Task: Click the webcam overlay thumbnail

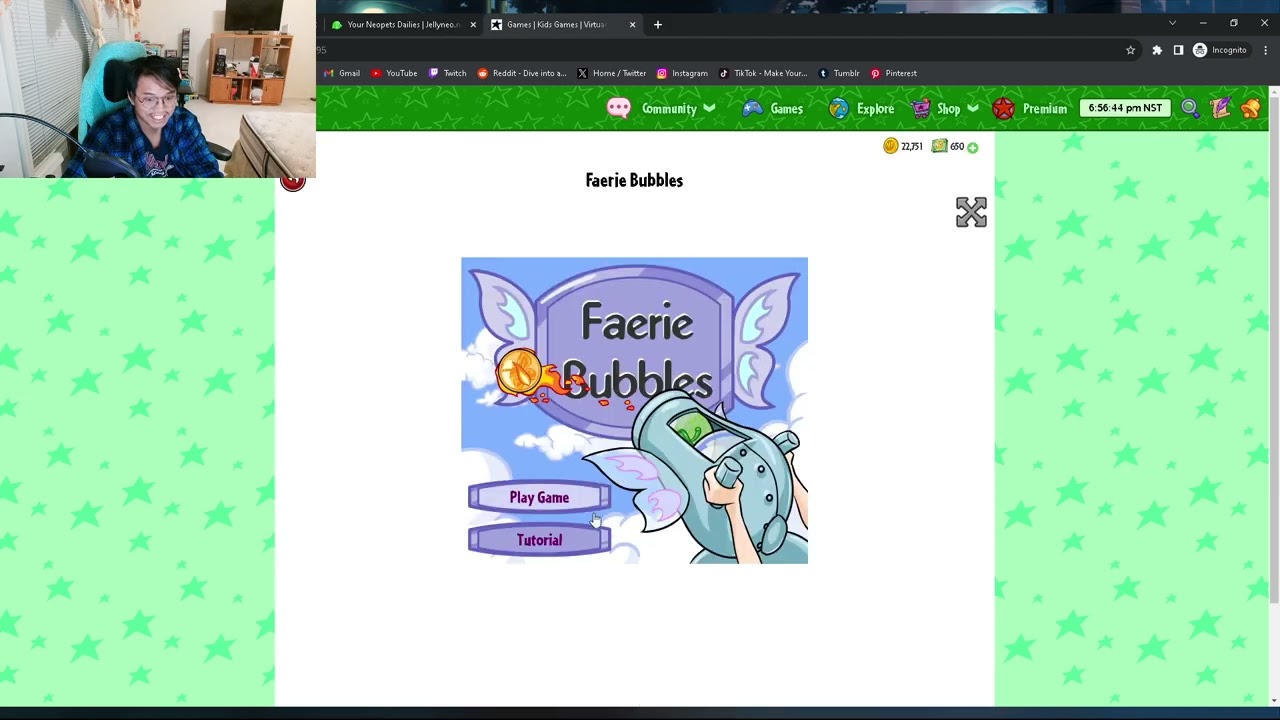Action: click(x=158, y=89)
